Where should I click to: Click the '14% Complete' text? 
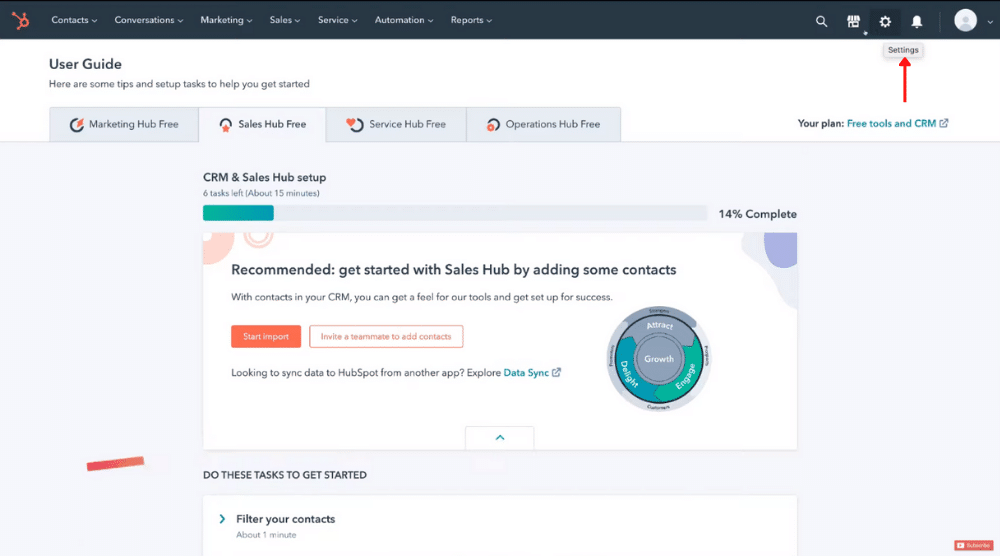758,214
